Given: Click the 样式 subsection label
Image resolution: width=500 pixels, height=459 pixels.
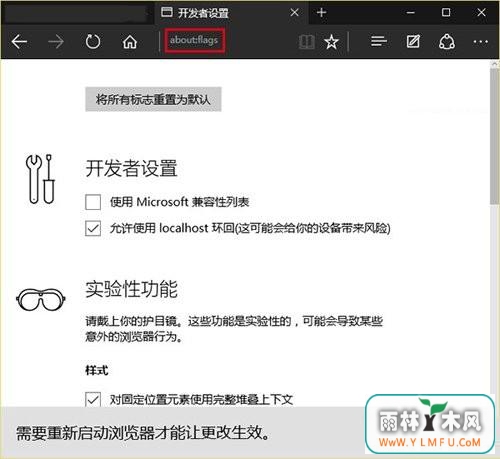Looking at the screenshot, I should point(97,370).
